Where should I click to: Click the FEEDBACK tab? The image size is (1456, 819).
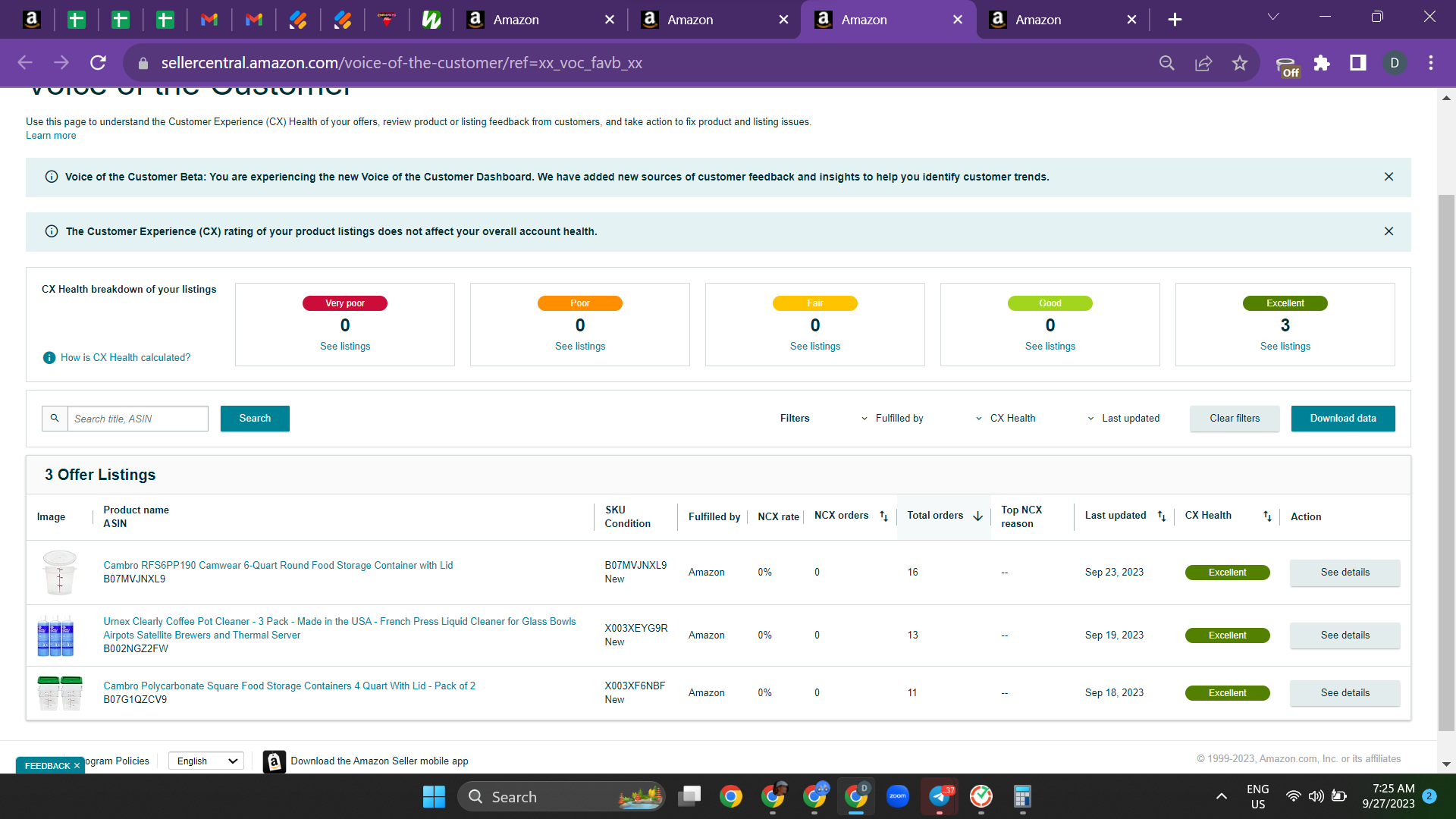[x=51, y=766]
